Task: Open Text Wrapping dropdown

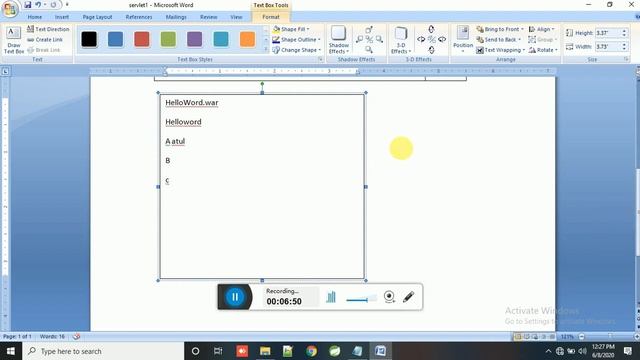Action: (500, 50)
